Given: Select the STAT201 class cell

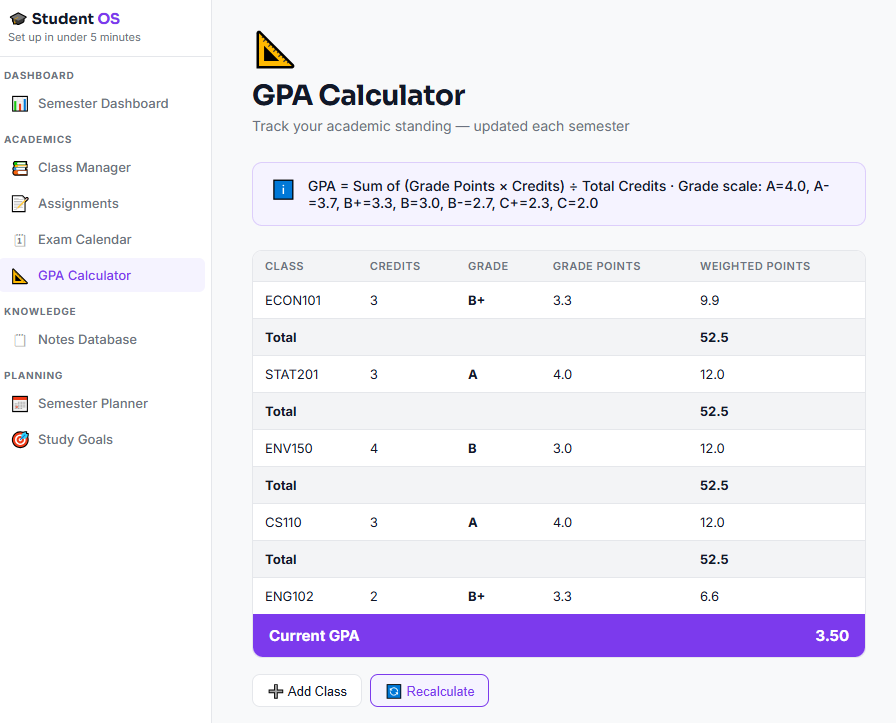Looking at the screenshot, I should click(x=291, y=374).
